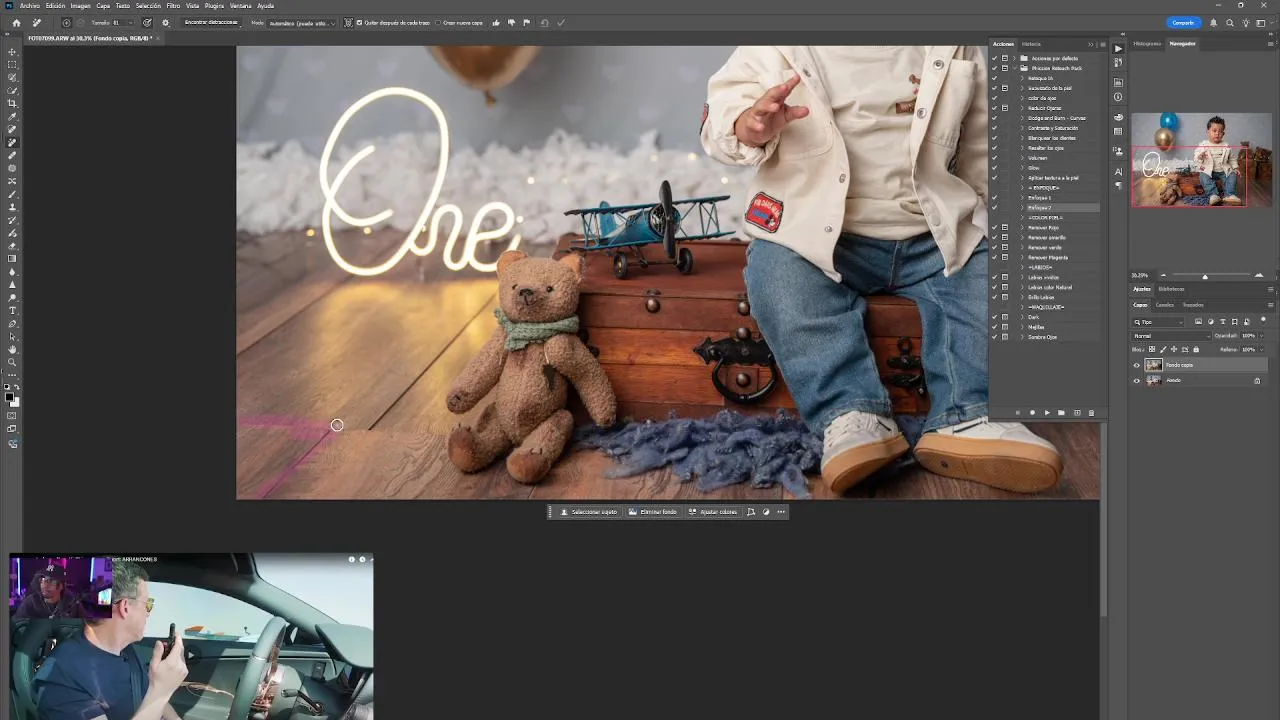Screen dimensions: 1280x720
Task: Click the thumbs up feedback icon
Action: (496, 22)
